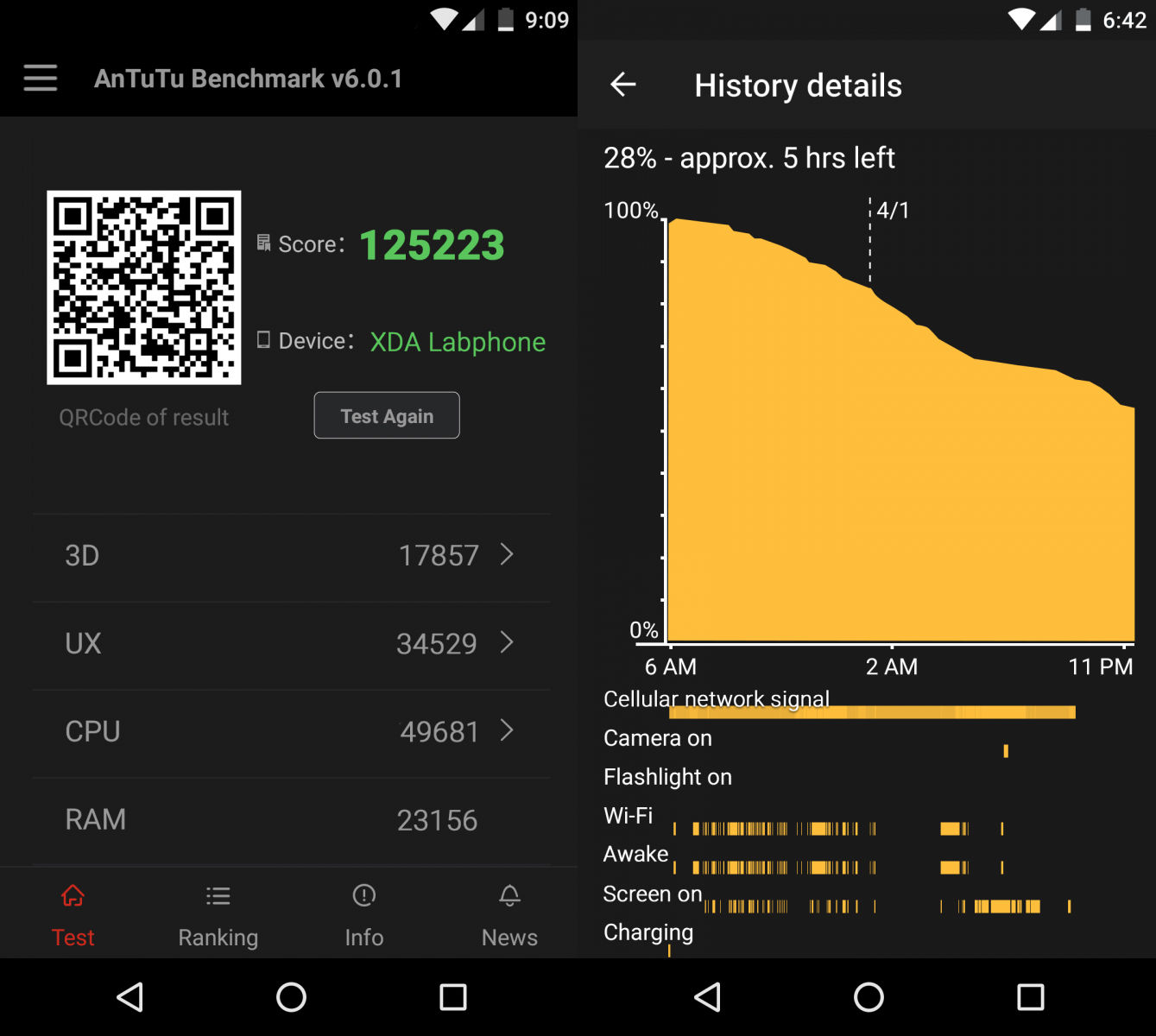Expand the 3D score details chevron
The height and width of the screenshot is (1036, 1156).
(507, 555)
